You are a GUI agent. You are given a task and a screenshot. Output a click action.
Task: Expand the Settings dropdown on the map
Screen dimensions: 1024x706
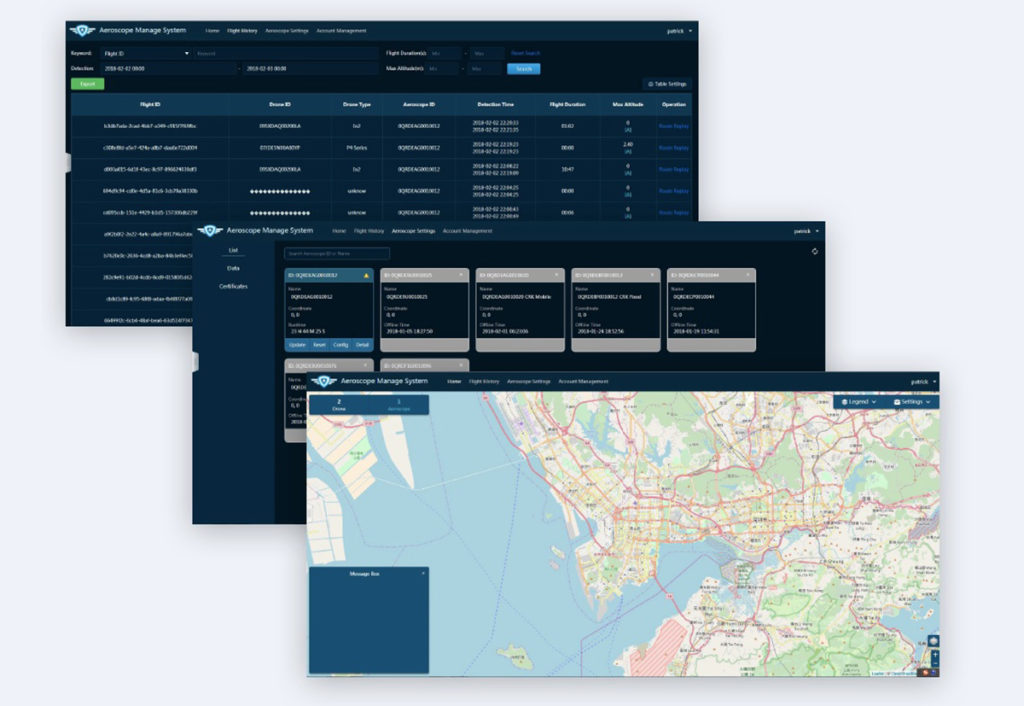(x=912, y=402)
